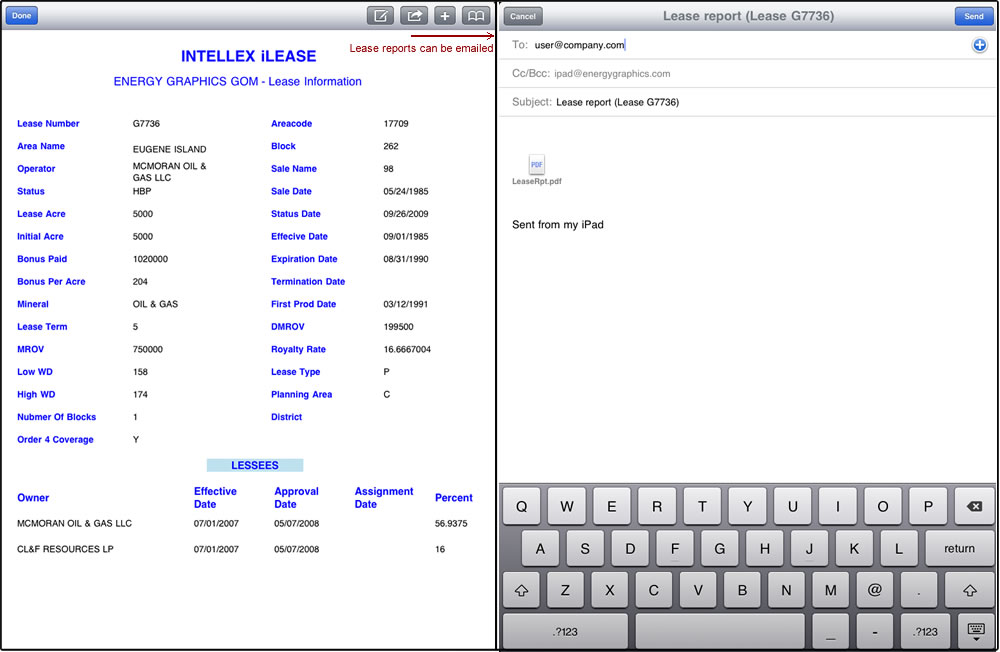
Task: Tap the O key
Action: click(883, 507)
